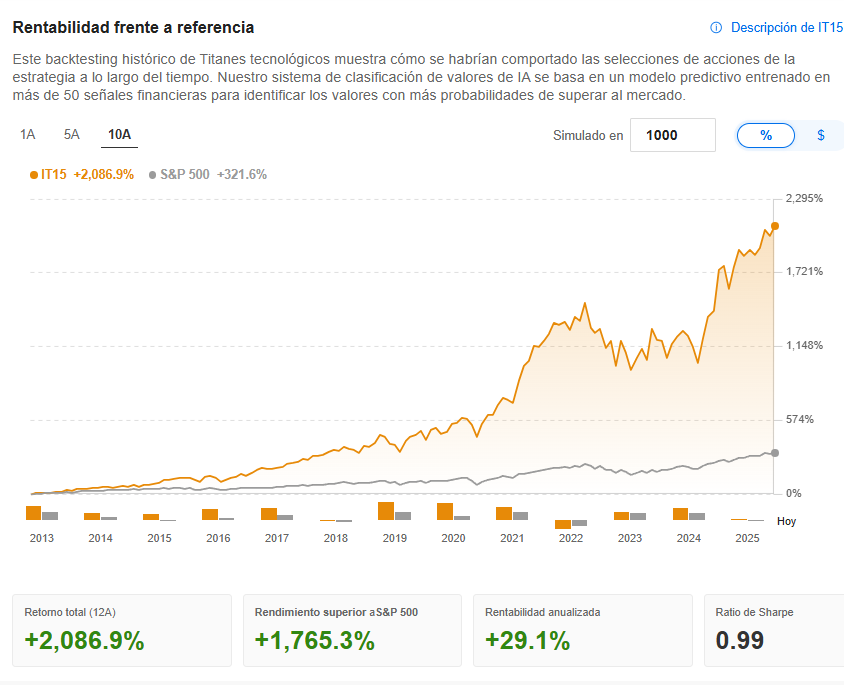
Task: Click the orange endpoint marker on the IT15 line
Action: pyautogui.click(x=773, y=227)
